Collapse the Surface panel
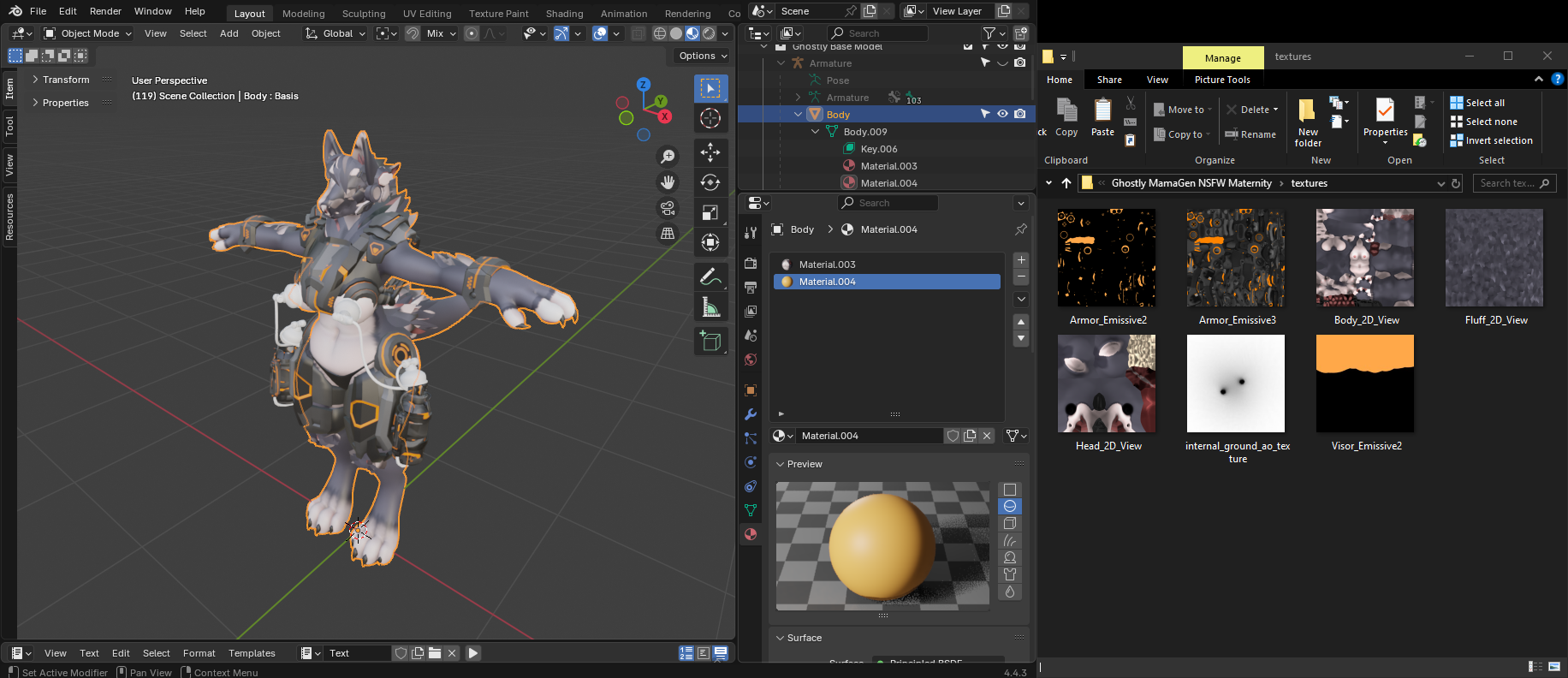Image resolution: width=1568 pixels, height=678 pixels. point(805,638)
